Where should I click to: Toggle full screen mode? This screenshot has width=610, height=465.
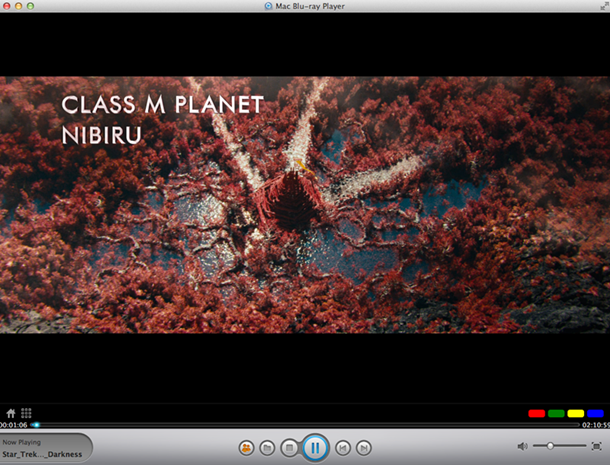tap(597, 446)
